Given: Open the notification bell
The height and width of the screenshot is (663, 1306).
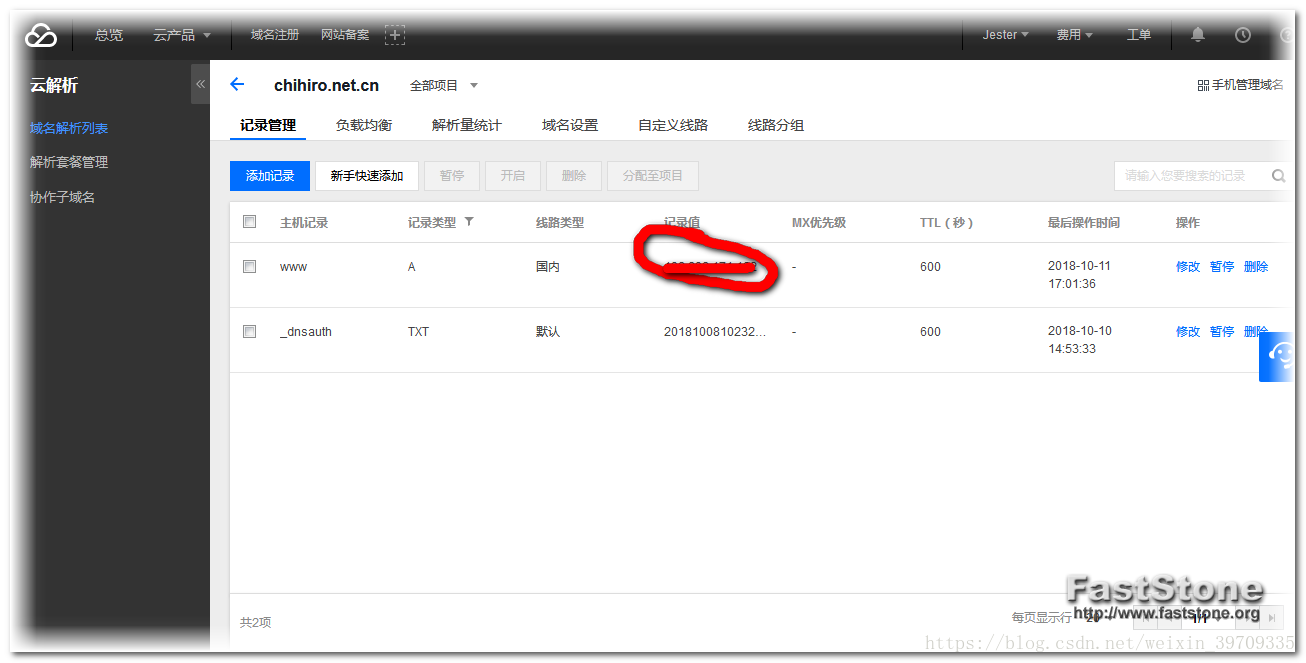Looking at the screenshot, I should pos(1198,35).
